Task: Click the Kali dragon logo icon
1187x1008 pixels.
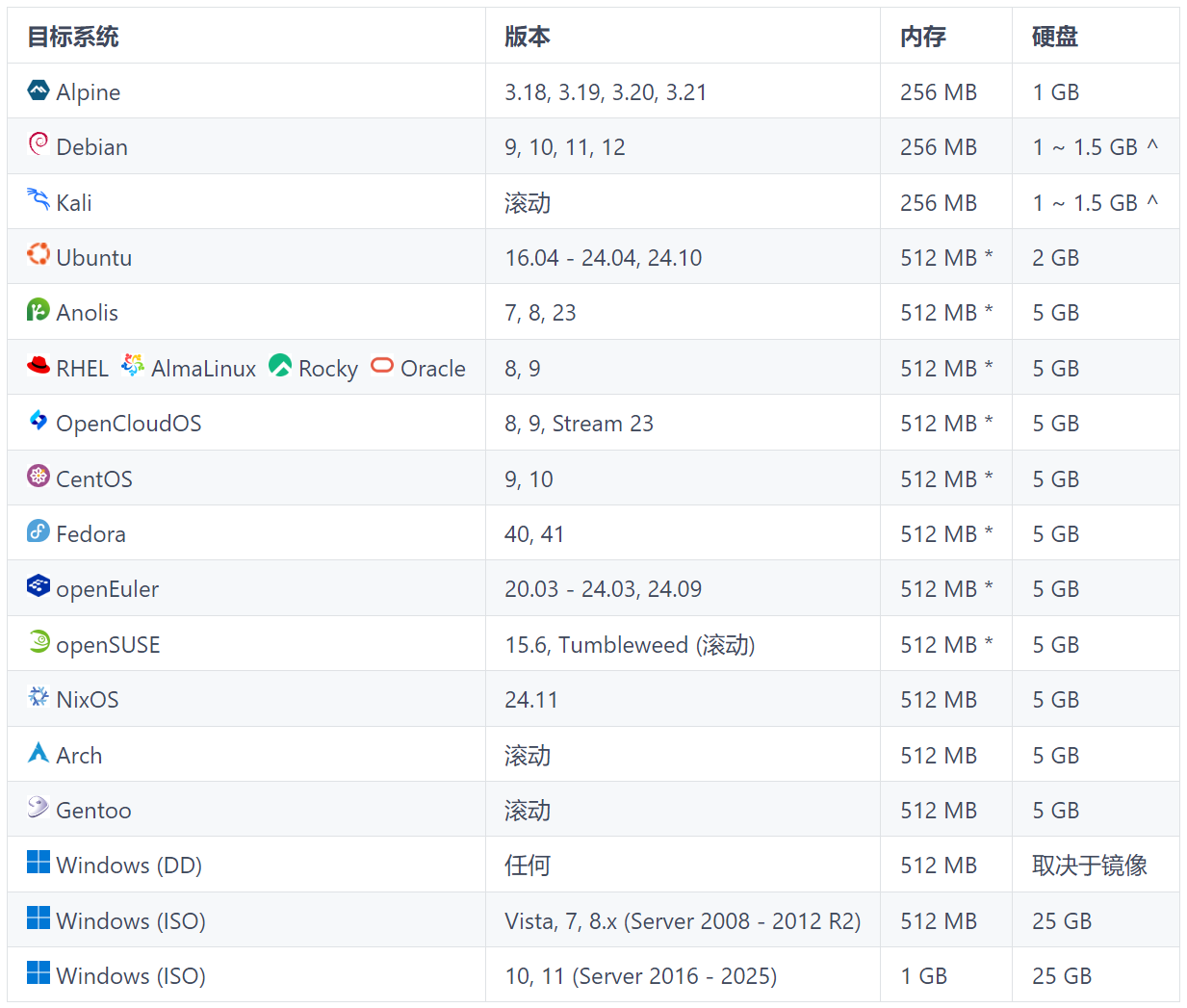Action: tap(39, 199)
